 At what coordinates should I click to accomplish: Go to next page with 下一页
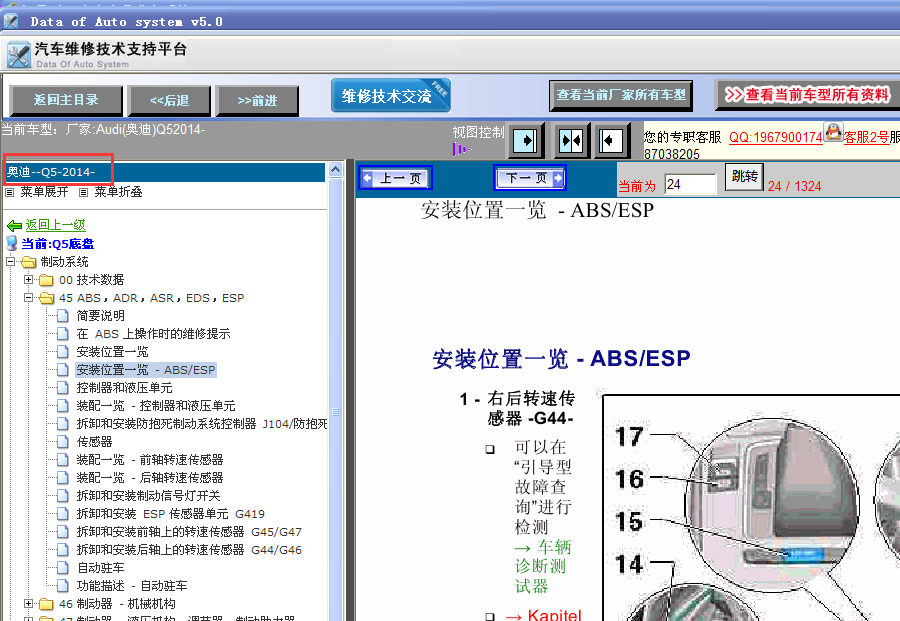pyautogui.click(x=530, y=177)
